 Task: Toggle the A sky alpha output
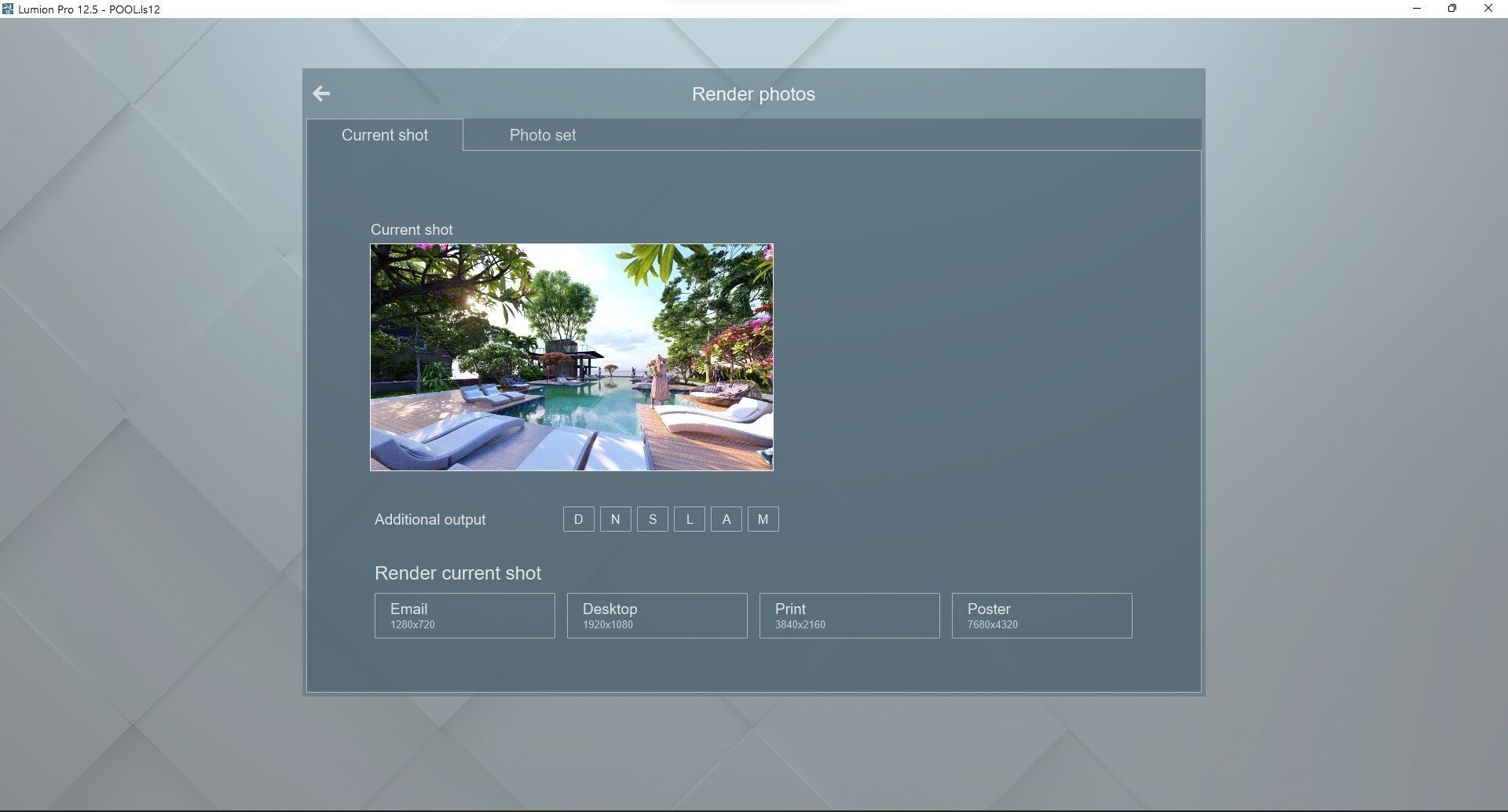[727, 519]
